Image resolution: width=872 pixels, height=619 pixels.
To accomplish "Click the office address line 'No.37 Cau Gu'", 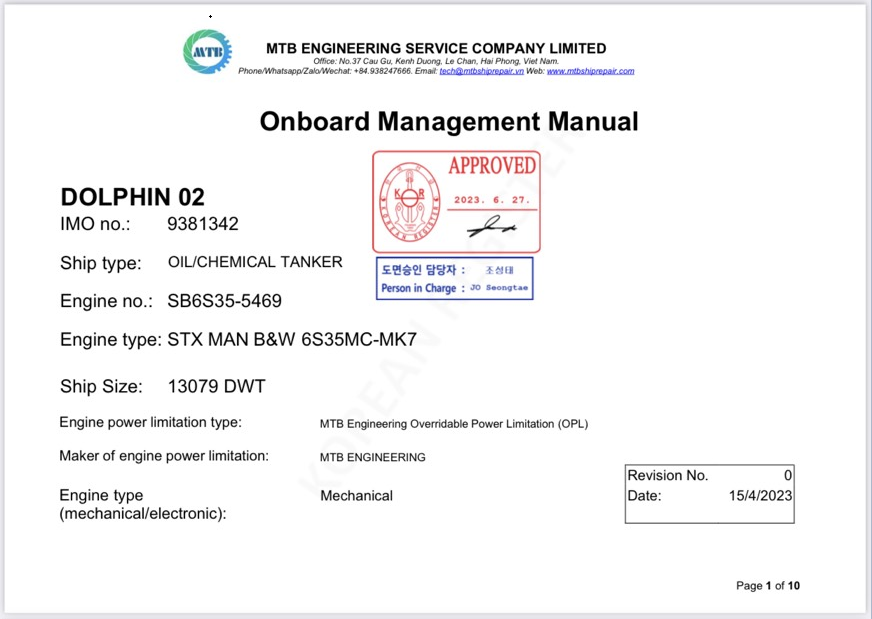I will click(x=366, y=61).
